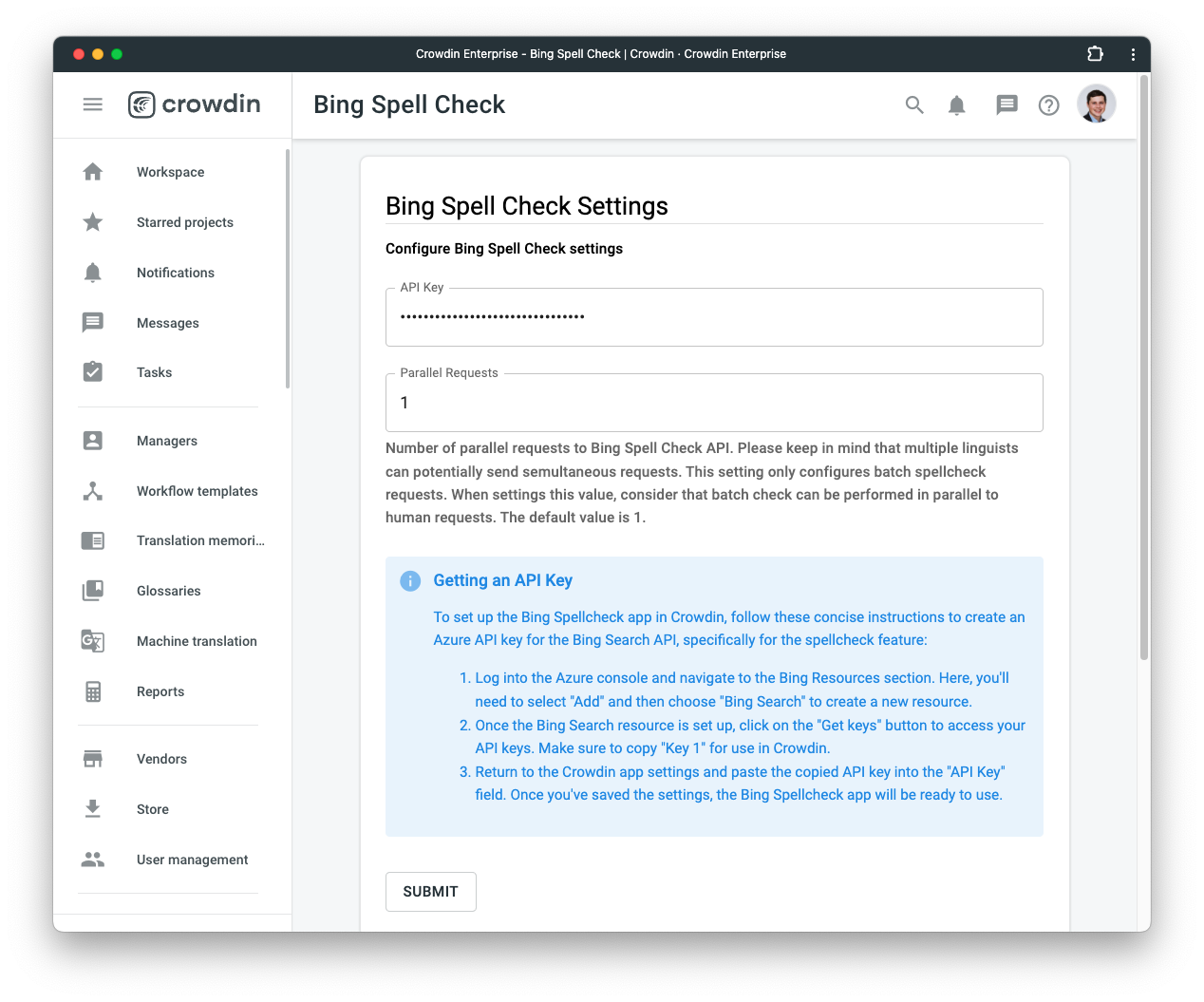
Task: Click the Translation memories icon
Action: tap(93, 540)
